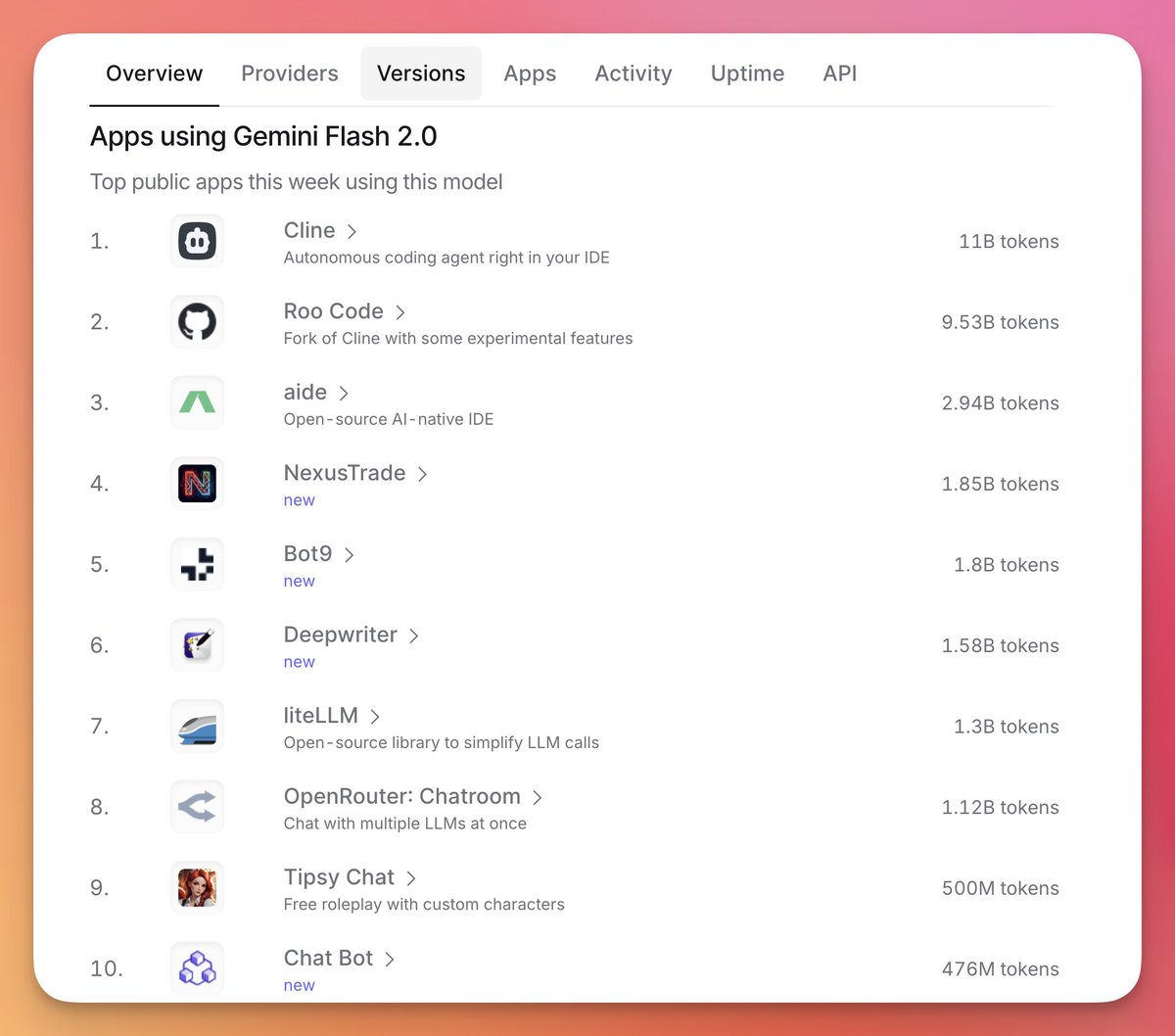Click the Deepwriter app icon

(x=197, y=645)
